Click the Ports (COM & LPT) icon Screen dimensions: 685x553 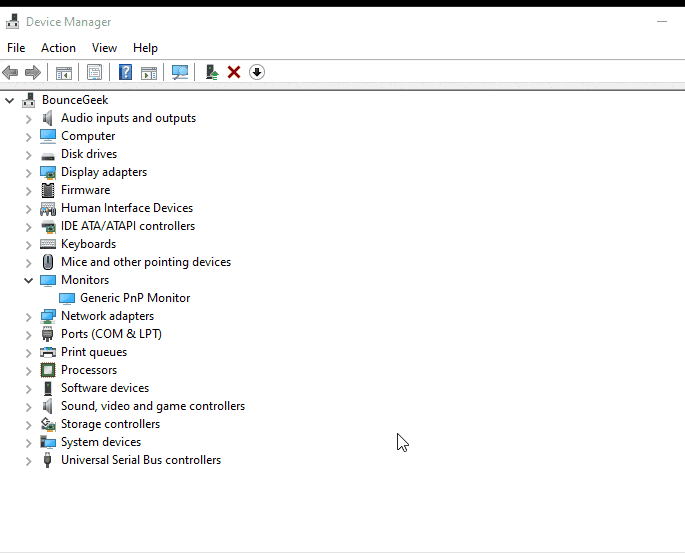(47, 334)
